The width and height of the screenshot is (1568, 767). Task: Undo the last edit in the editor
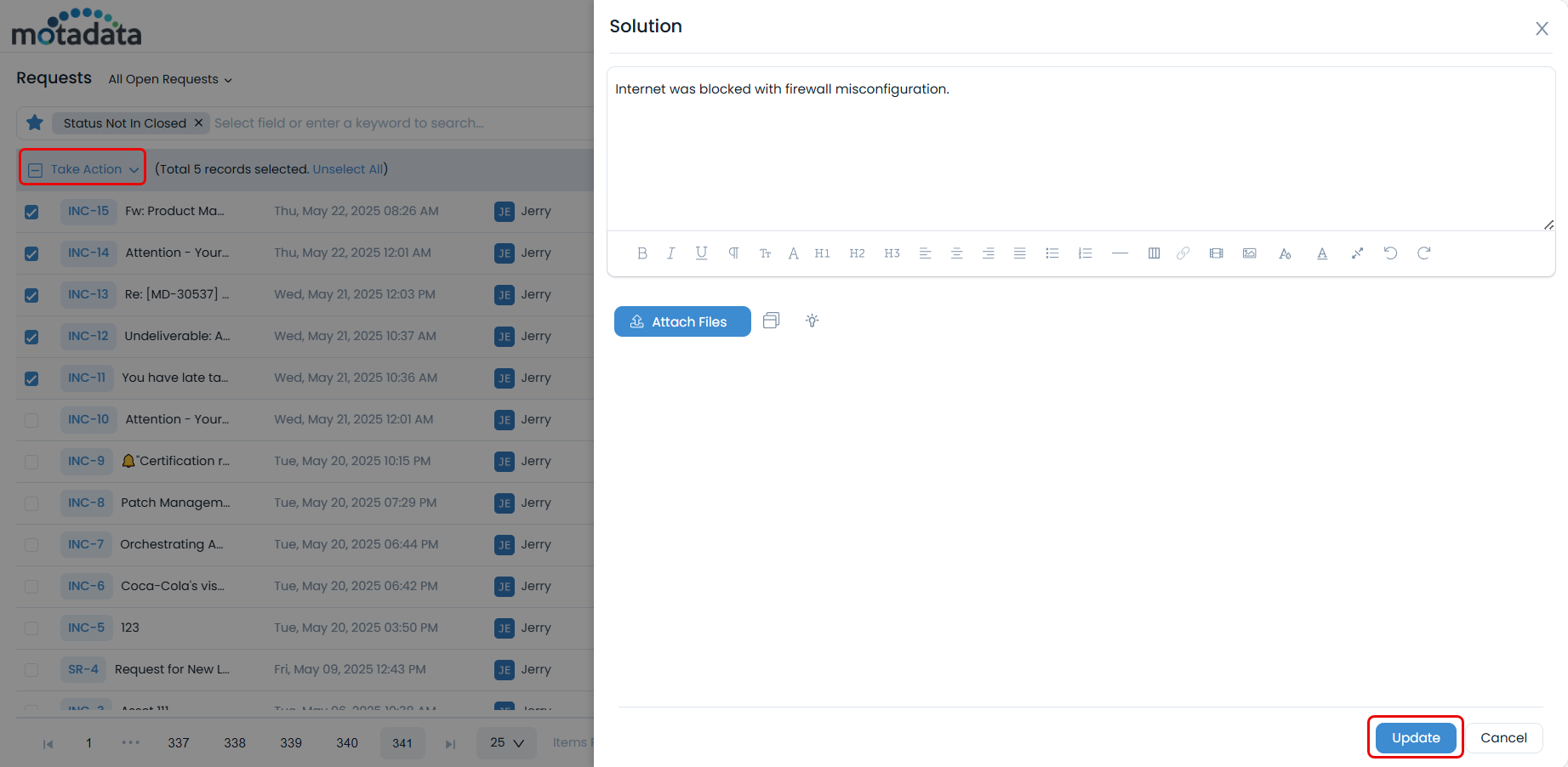[1390, 253]
